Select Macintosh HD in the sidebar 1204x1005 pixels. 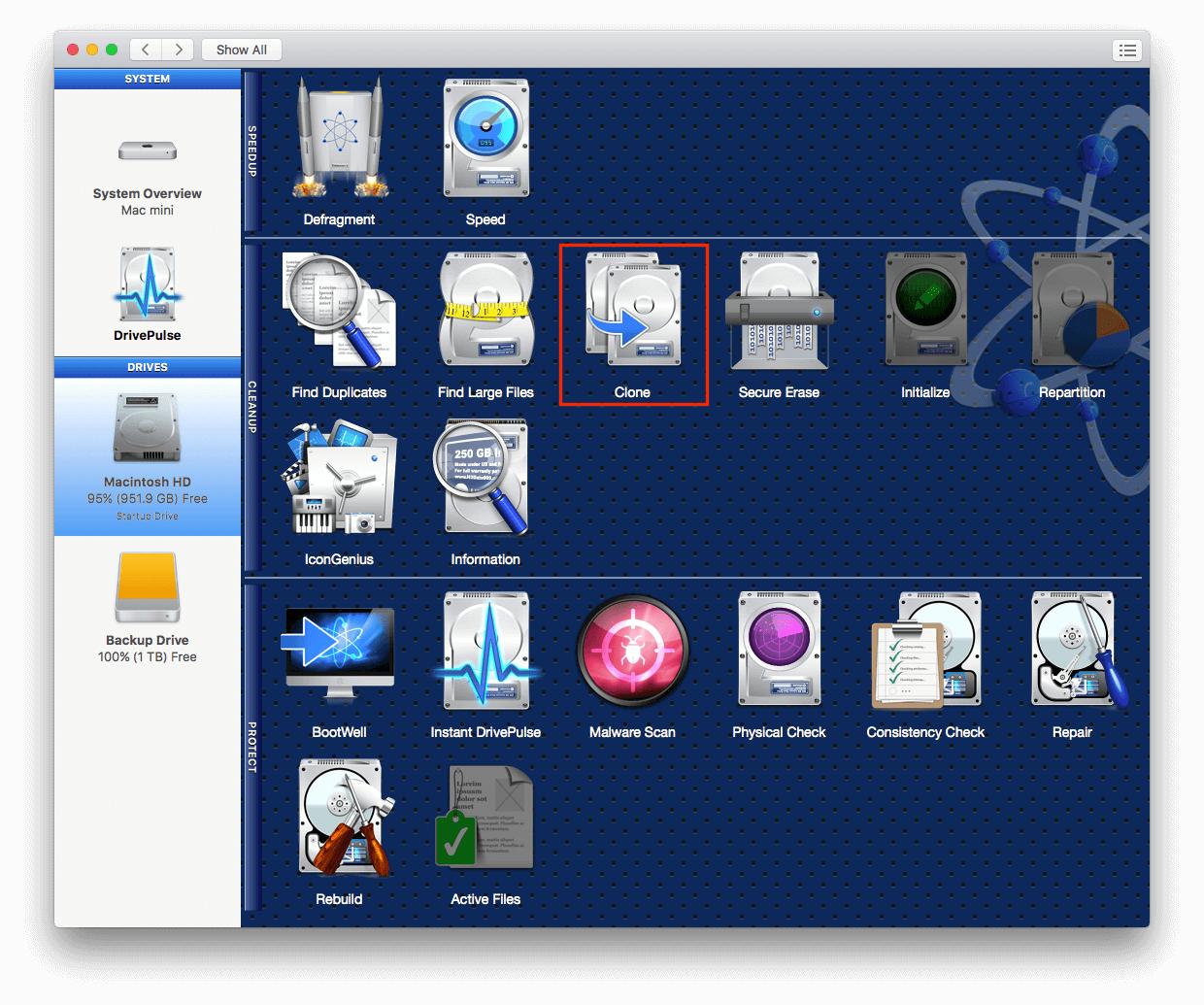click(147, 456)
